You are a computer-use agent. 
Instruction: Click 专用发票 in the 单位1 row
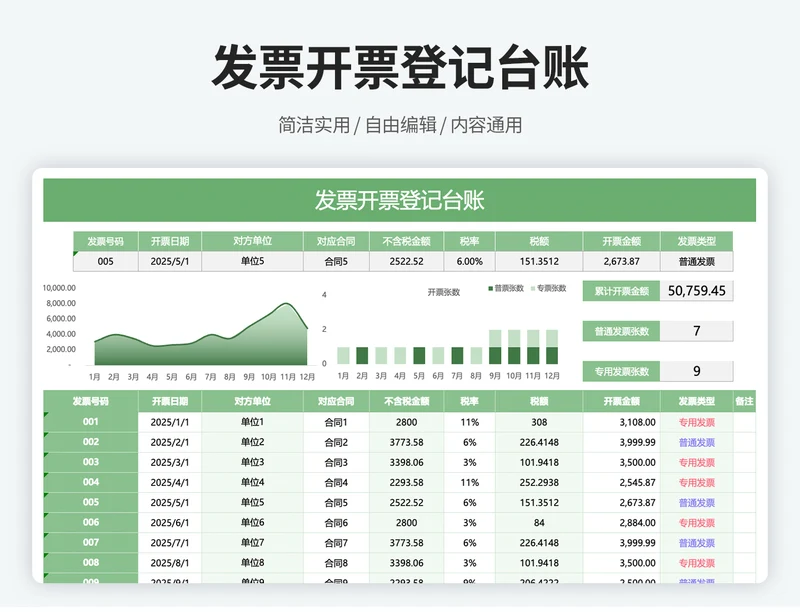click(x=696, y=422)
